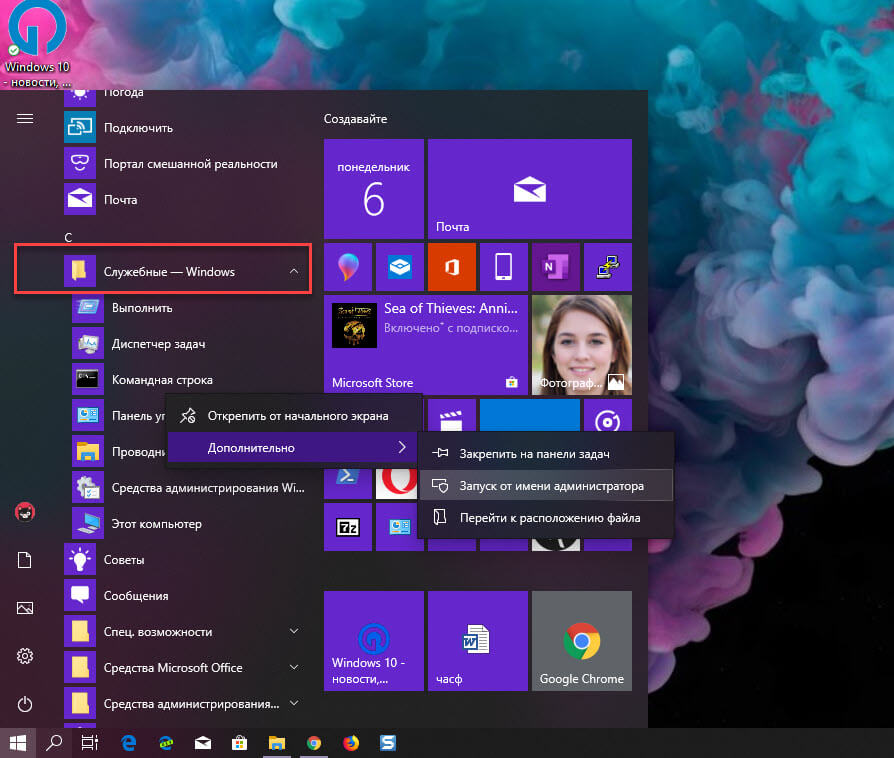Open the calendar tile showing понедельник 6

(374, 189)
